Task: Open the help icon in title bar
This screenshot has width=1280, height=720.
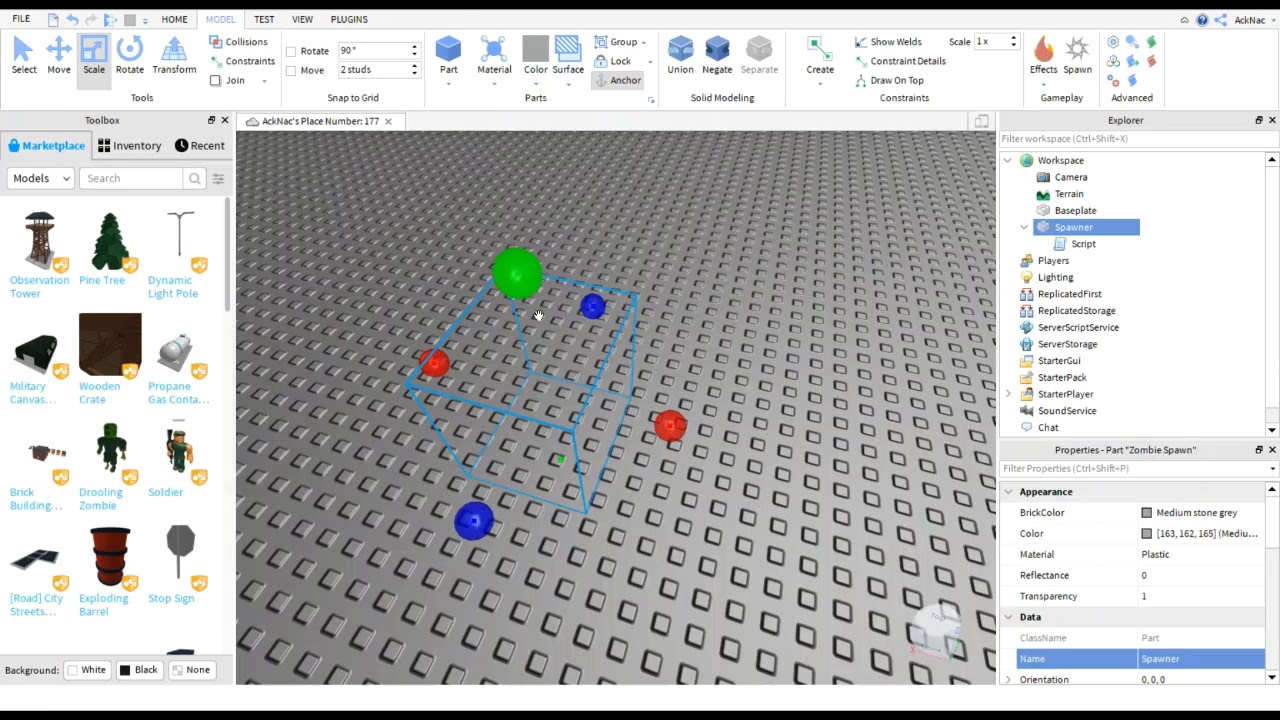Action: [1202, 20]
